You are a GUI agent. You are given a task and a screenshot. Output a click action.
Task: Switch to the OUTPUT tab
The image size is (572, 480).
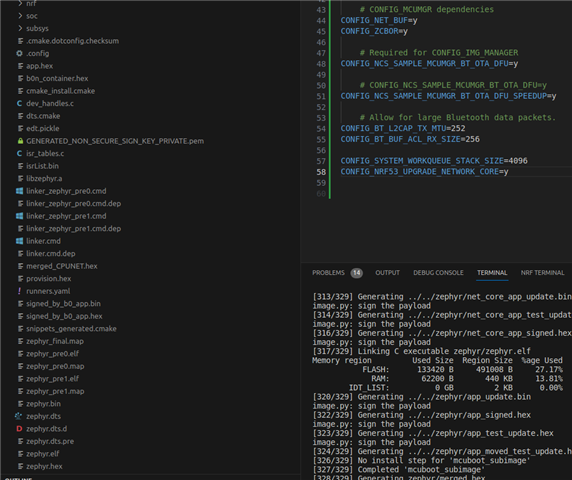pyautogui.click(x=387, y=273)
